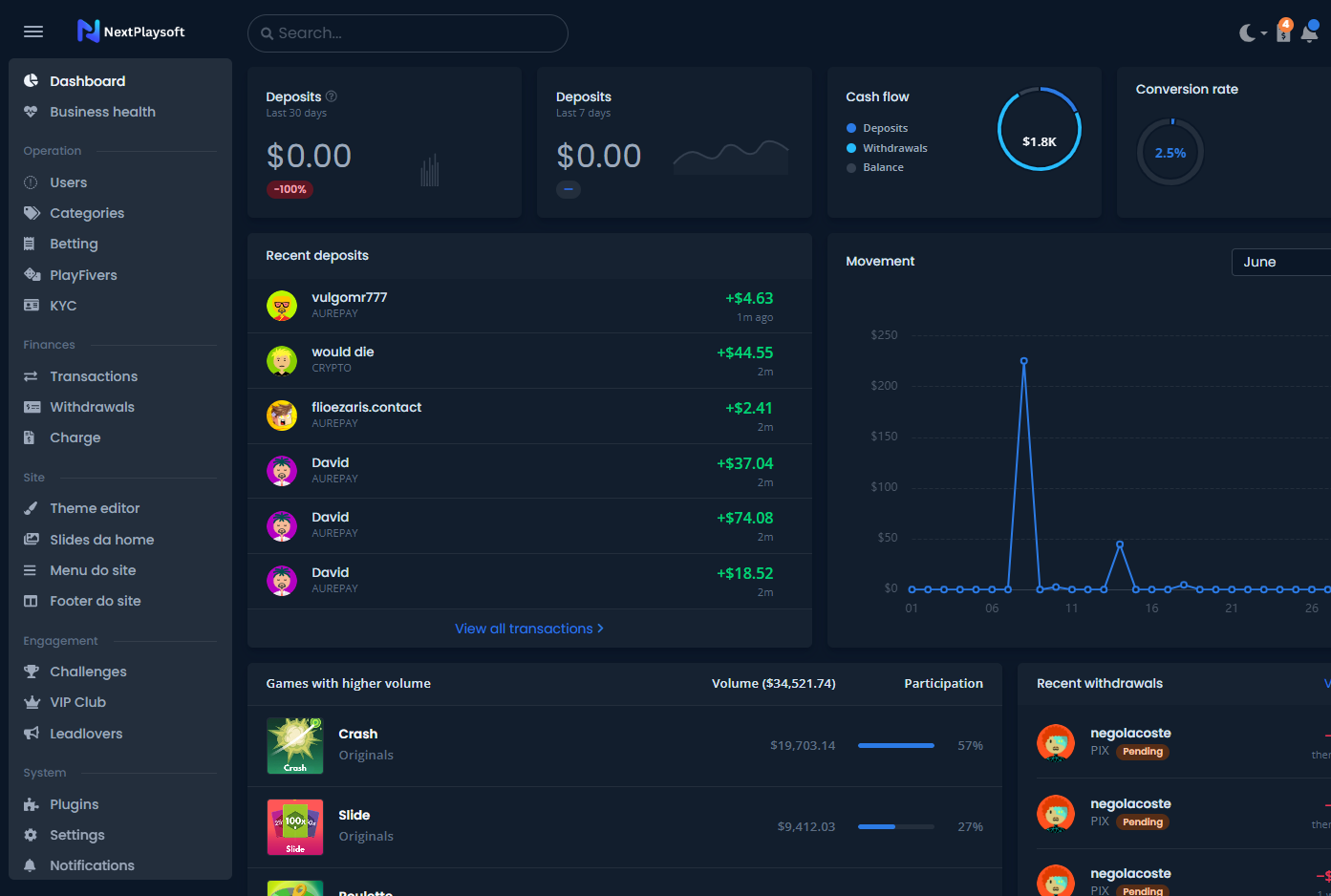The height and width of the screenshot is (896, 1331).
Task: Toggle the Deposits legend in Cash flow
Action: click(x=877, y=128)
